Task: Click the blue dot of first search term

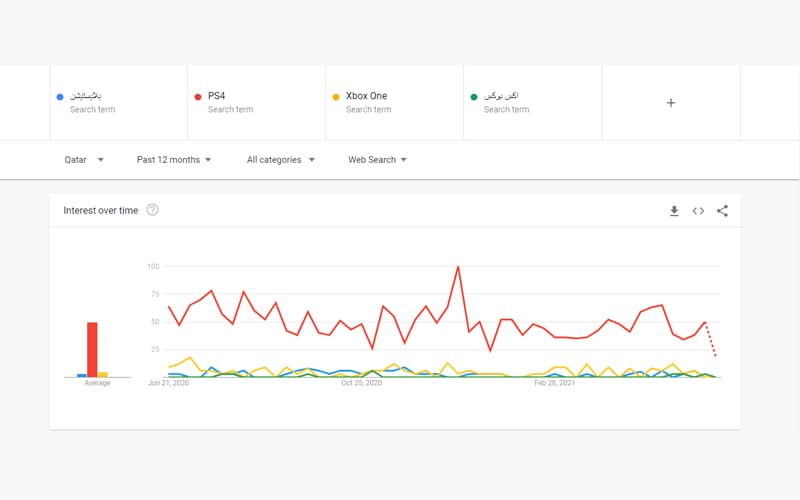Action: click(61, 96)
